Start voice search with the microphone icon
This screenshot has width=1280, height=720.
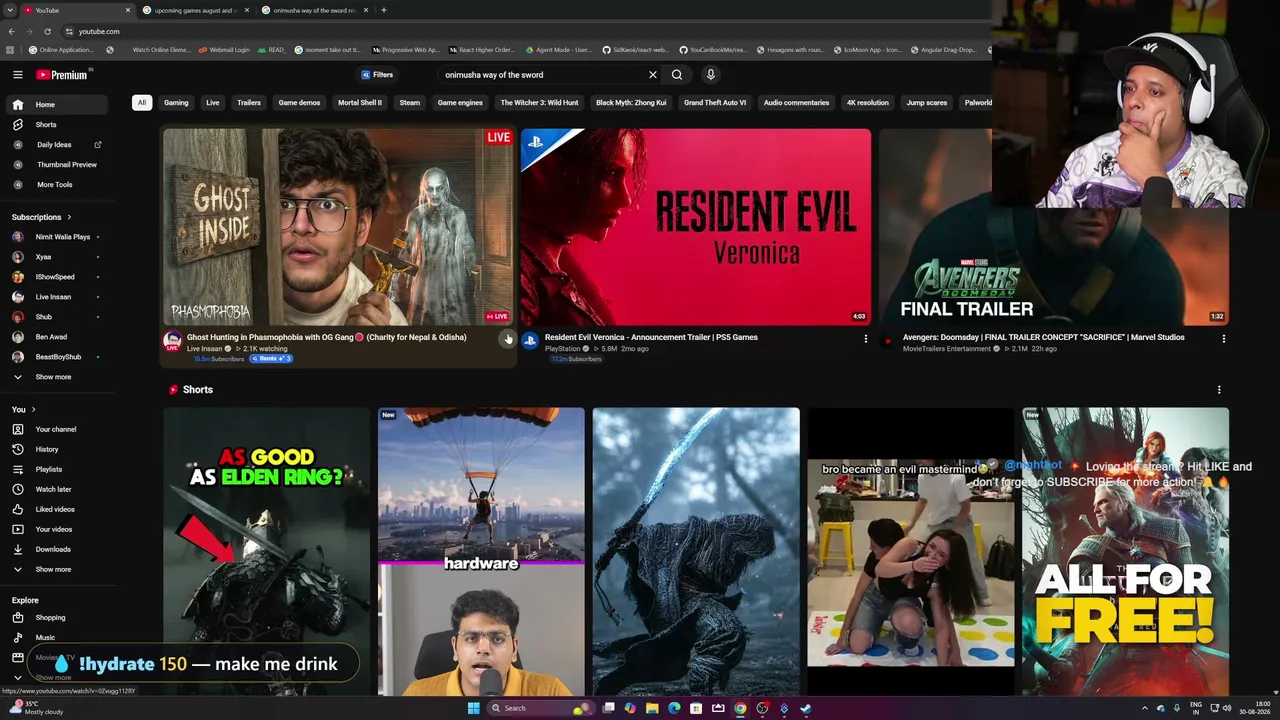[711, 75]
